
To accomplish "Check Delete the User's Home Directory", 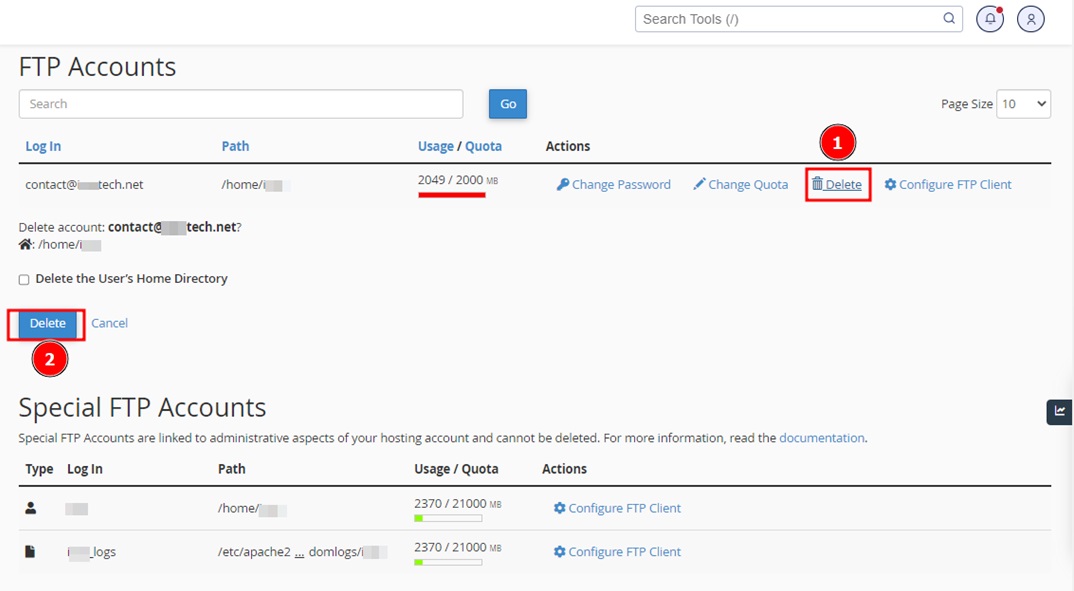I will [24, 279].
